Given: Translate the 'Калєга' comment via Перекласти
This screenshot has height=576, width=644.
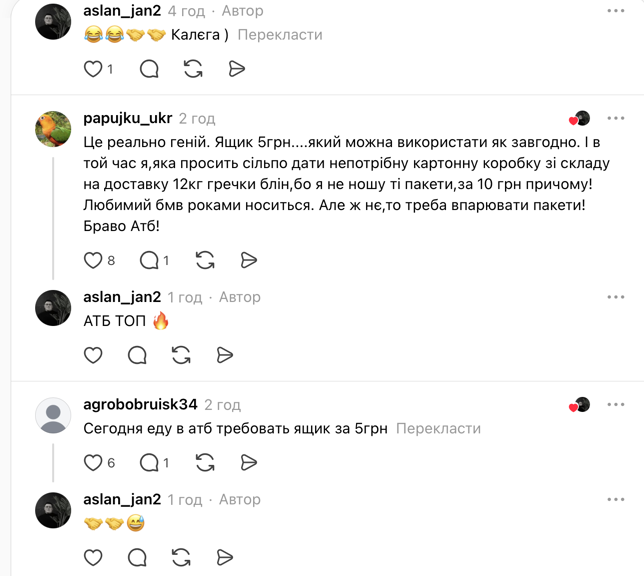Looking at the screenshot, I should coord(280,35).
